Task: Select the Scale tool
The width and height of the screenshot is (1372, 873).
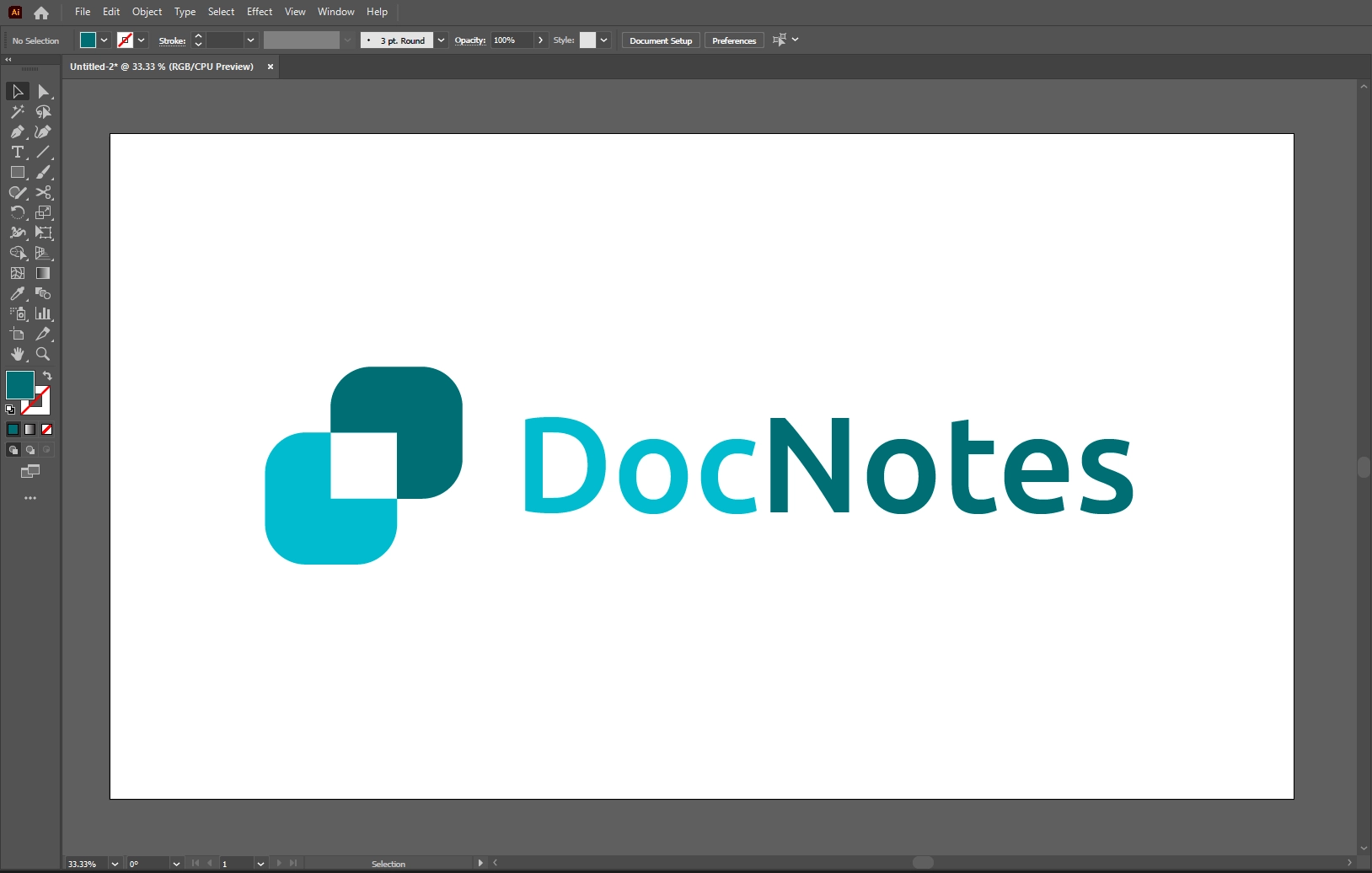Action: tap(43, 212)
